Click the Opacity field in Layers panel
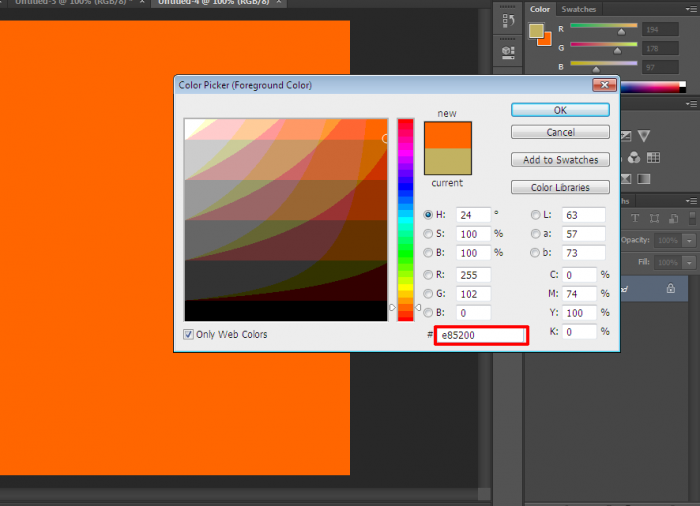The height and width of the screenshot is (506, 700). (x=668, y=240)
